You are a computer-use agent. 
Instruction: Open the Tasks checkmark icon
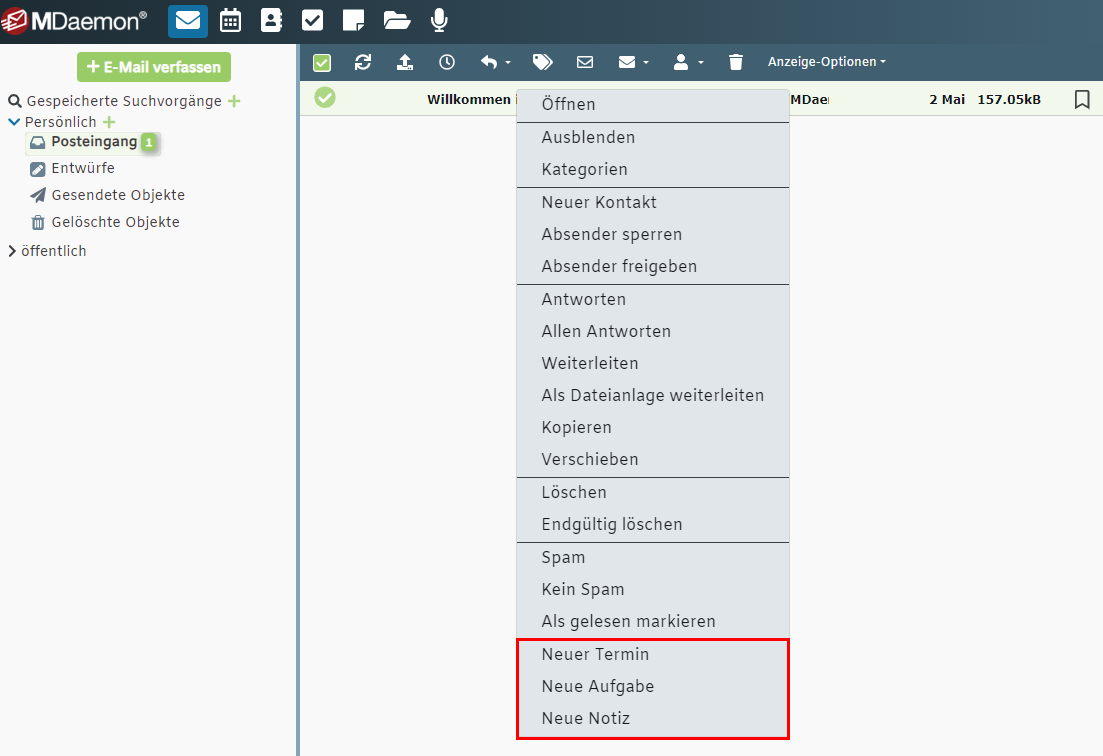pos(312,20)
